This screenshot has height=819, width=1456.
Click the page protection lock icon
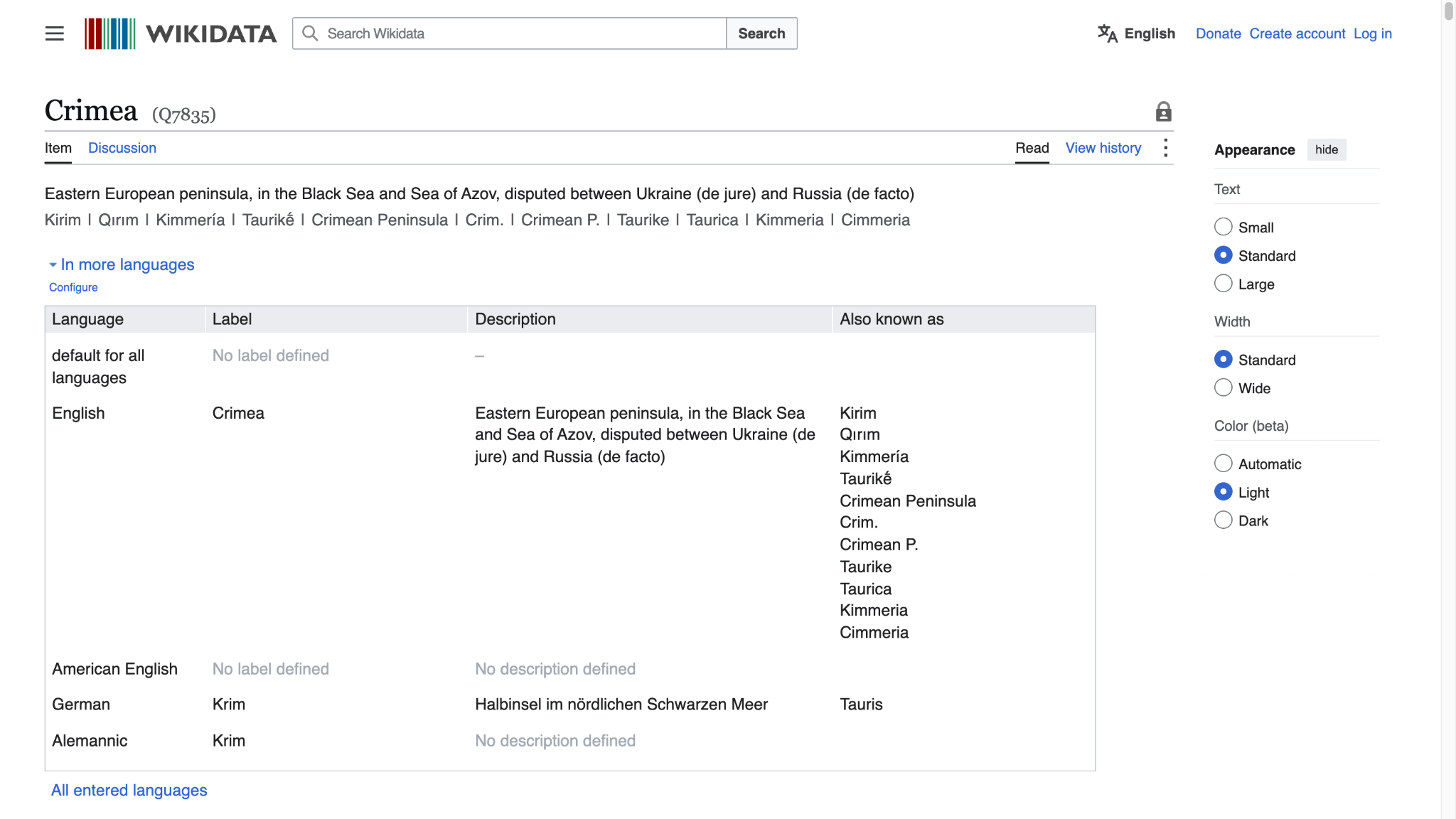tap(1163, 112)
